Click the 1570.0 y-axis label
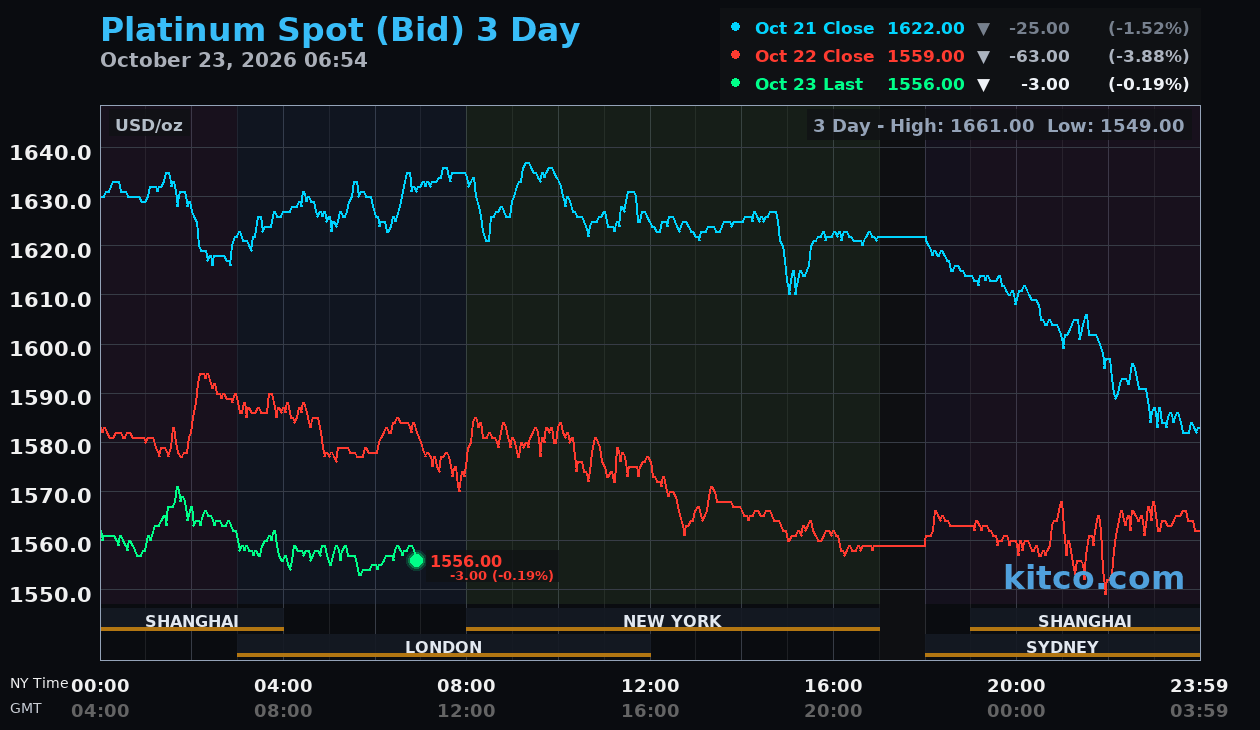The height and width of the screenshot is (730, 1260). (x=50, y=495)
